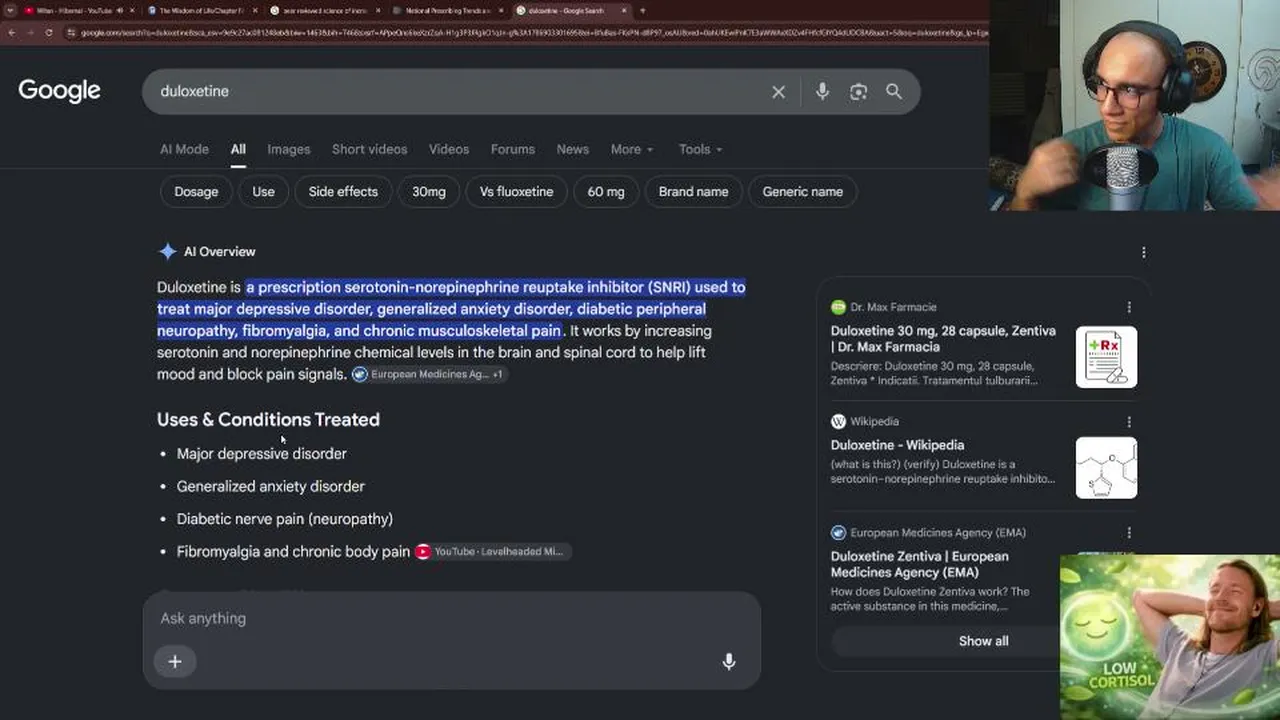Click the plus button in Ask anything box

point(175,661)
